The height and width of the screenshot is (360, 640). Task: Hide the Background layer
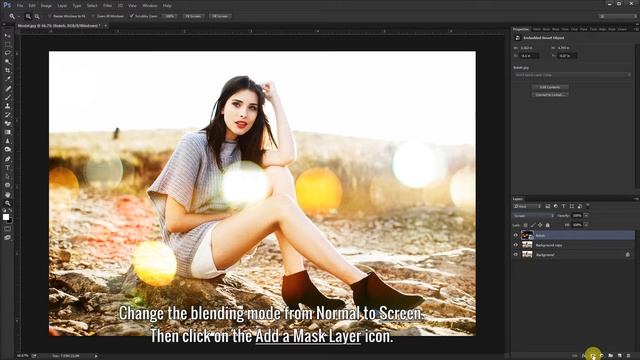tap(516, 254)
